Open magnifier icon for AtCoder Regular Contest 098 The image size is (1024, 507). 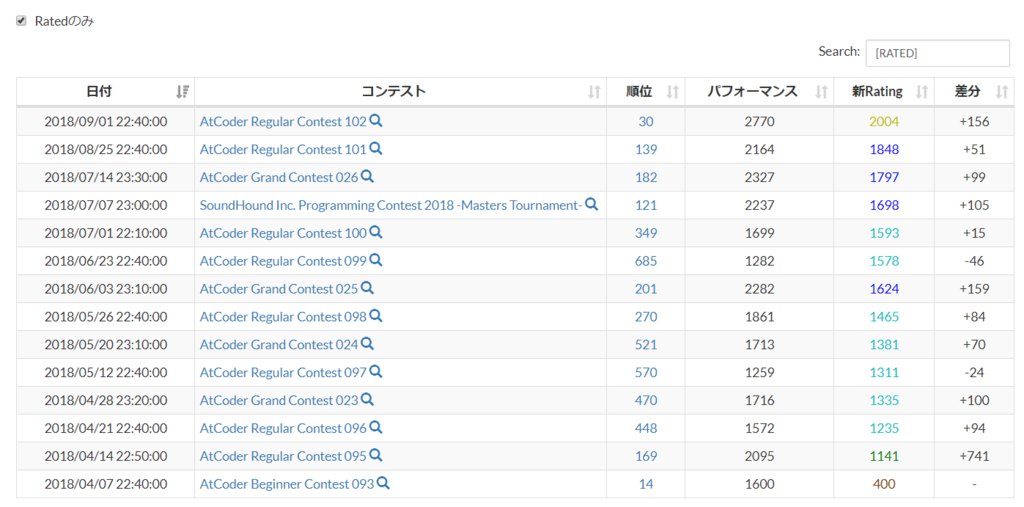pyautogui.click(x=376, y=316)
